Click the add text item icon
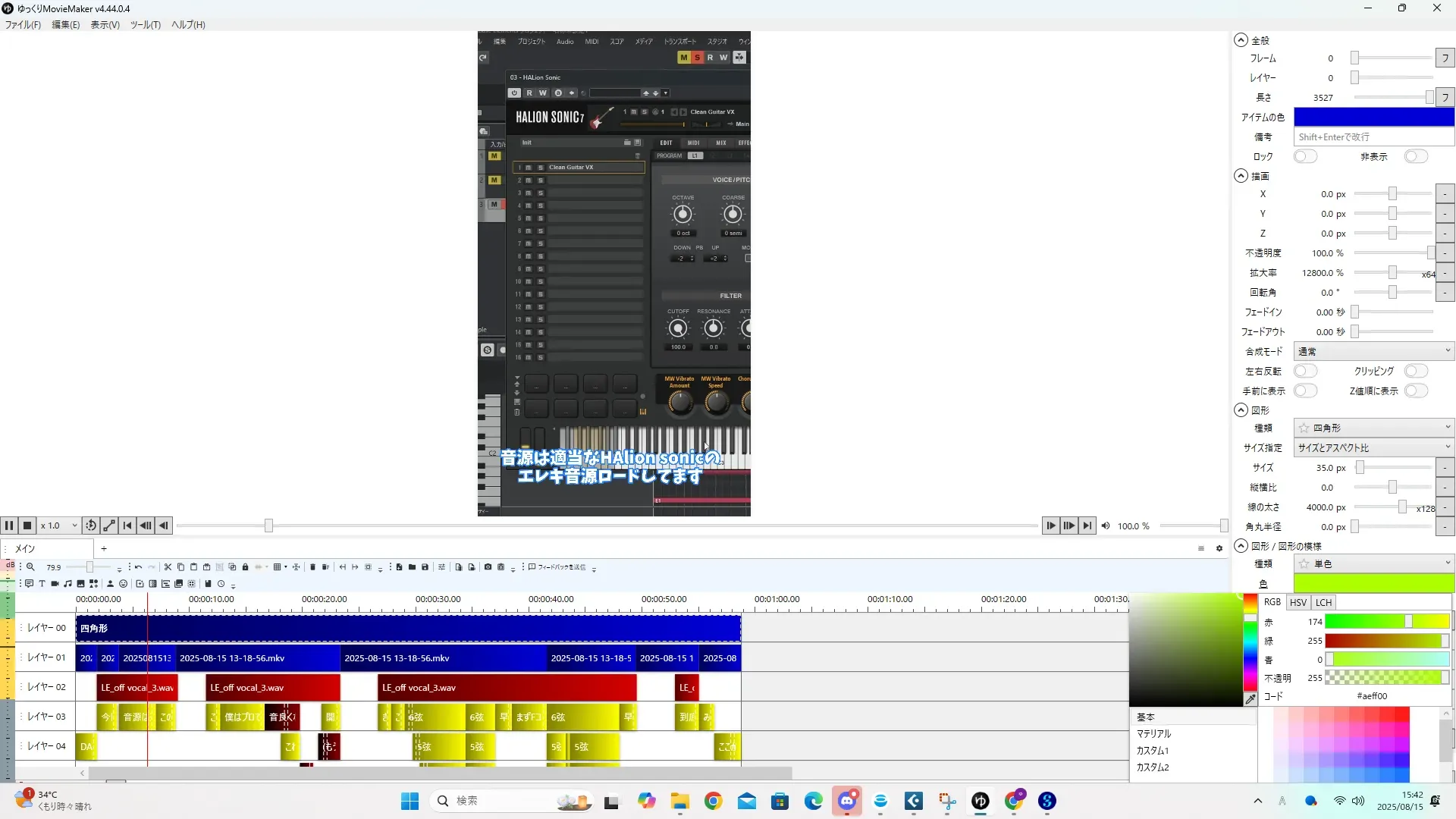Viewport: 1456px width, 819px height. point(42,584)
